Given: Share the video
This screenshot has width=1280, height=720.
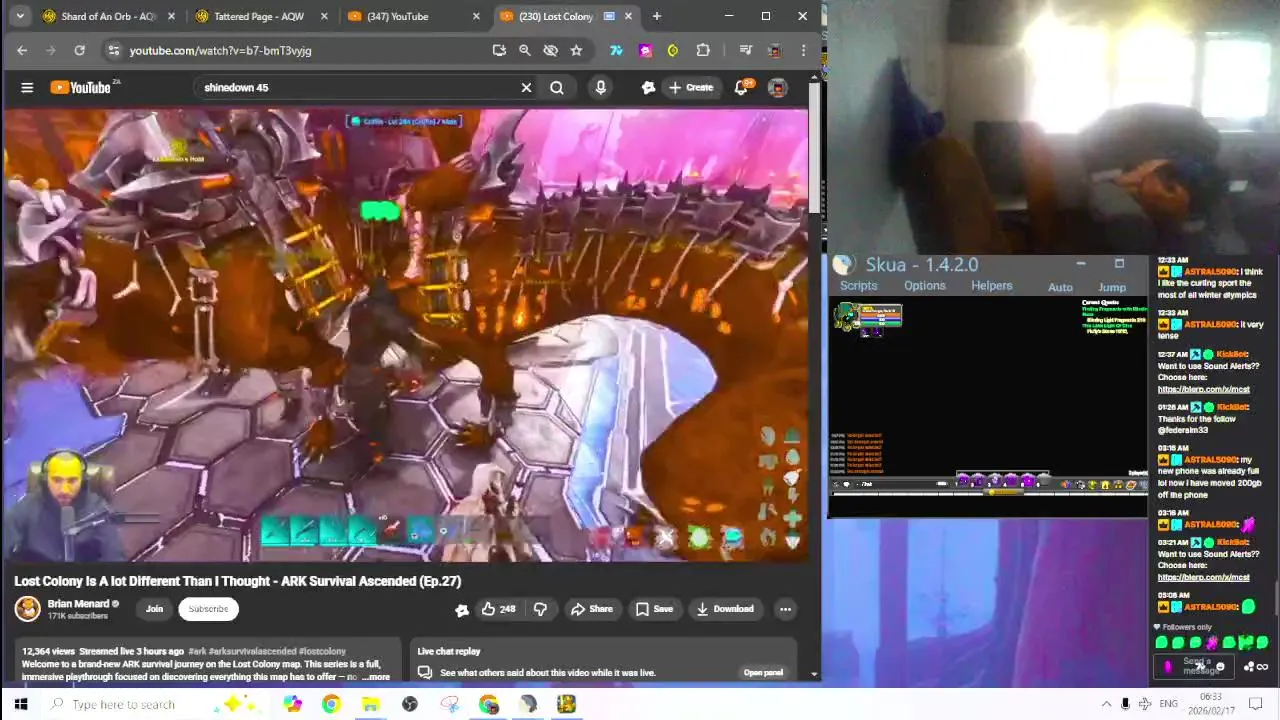Looking at the screenshot, I should point(591,609).
